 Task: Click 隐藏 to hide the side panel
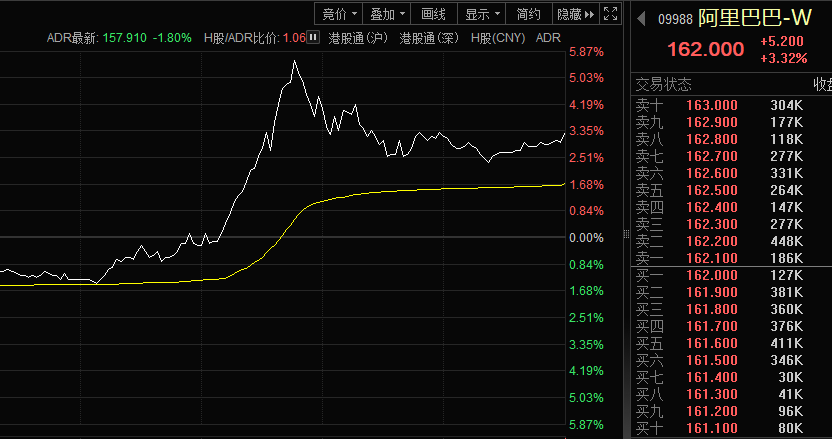576,14
